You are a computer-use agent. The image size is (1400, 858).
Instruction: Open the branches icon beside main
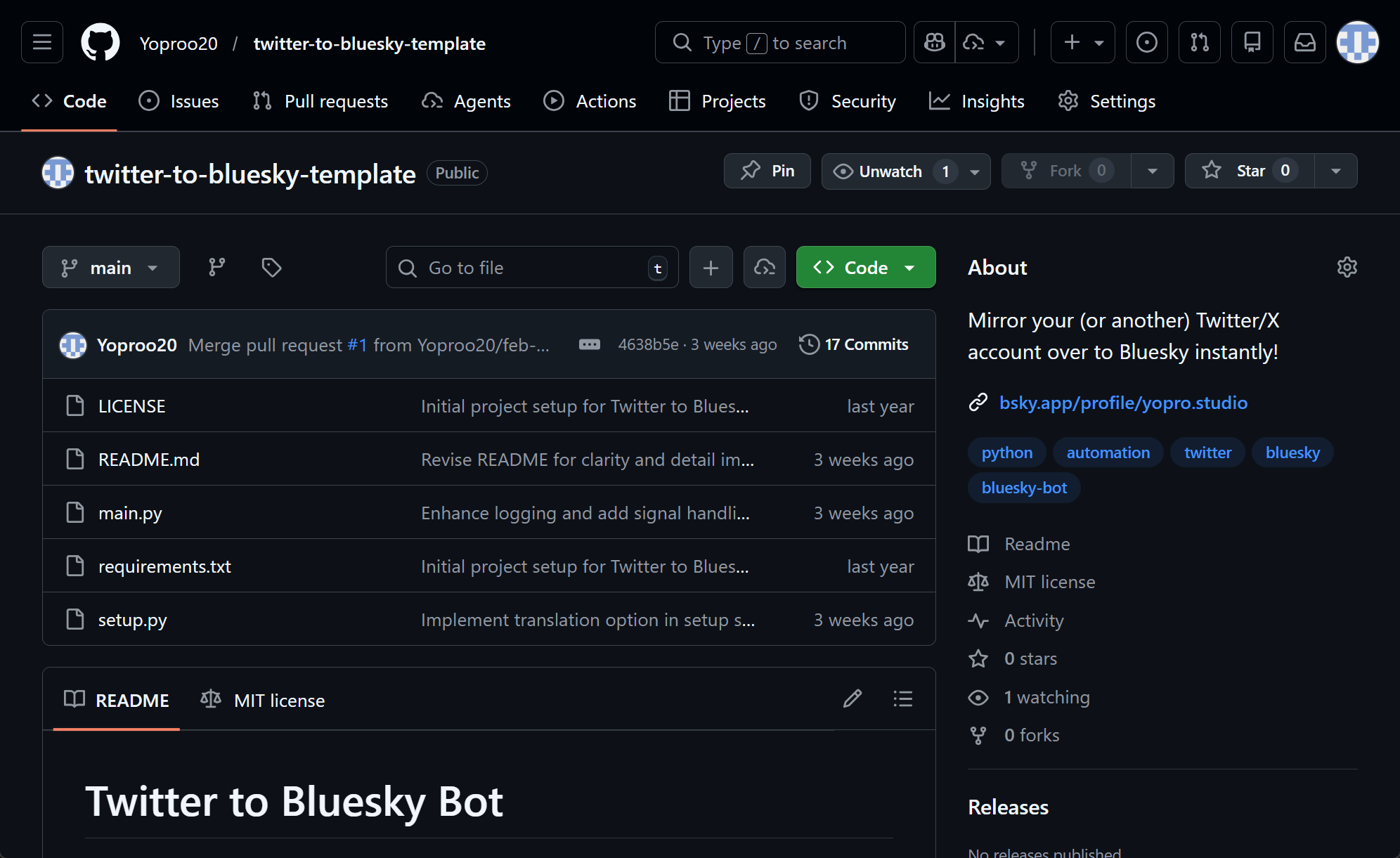tap(216, 267)
